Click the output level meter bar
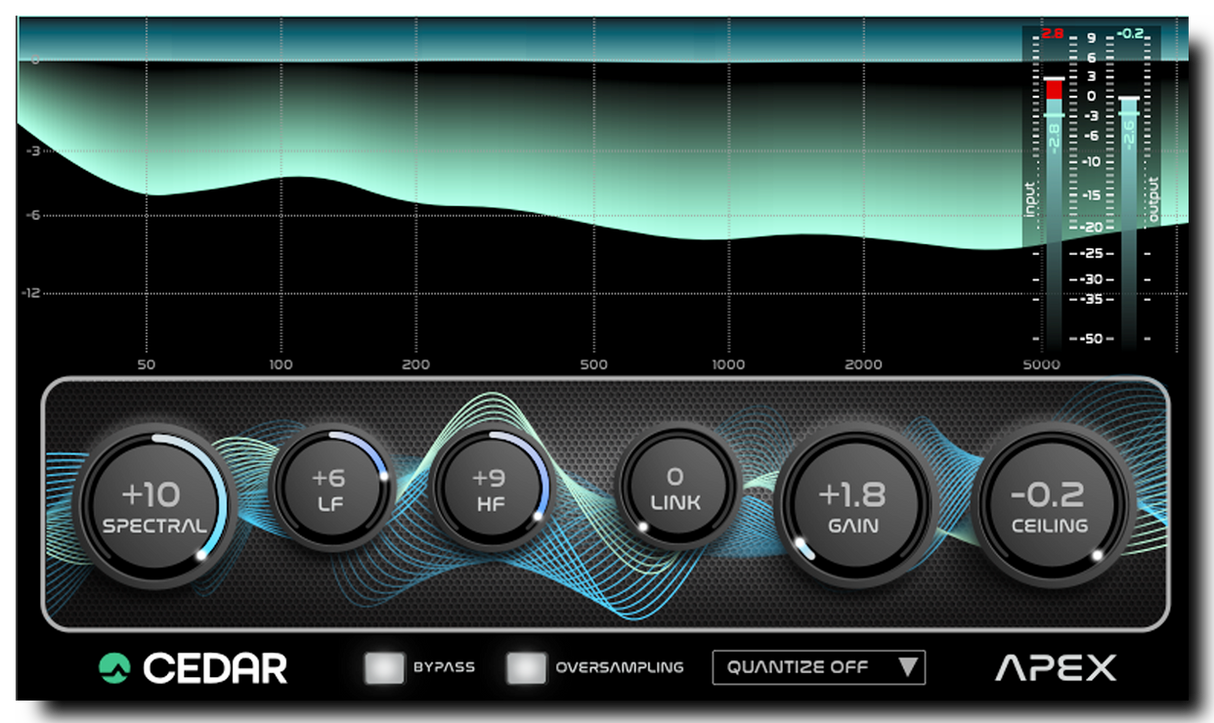1214x723 pixels. 1129,225
